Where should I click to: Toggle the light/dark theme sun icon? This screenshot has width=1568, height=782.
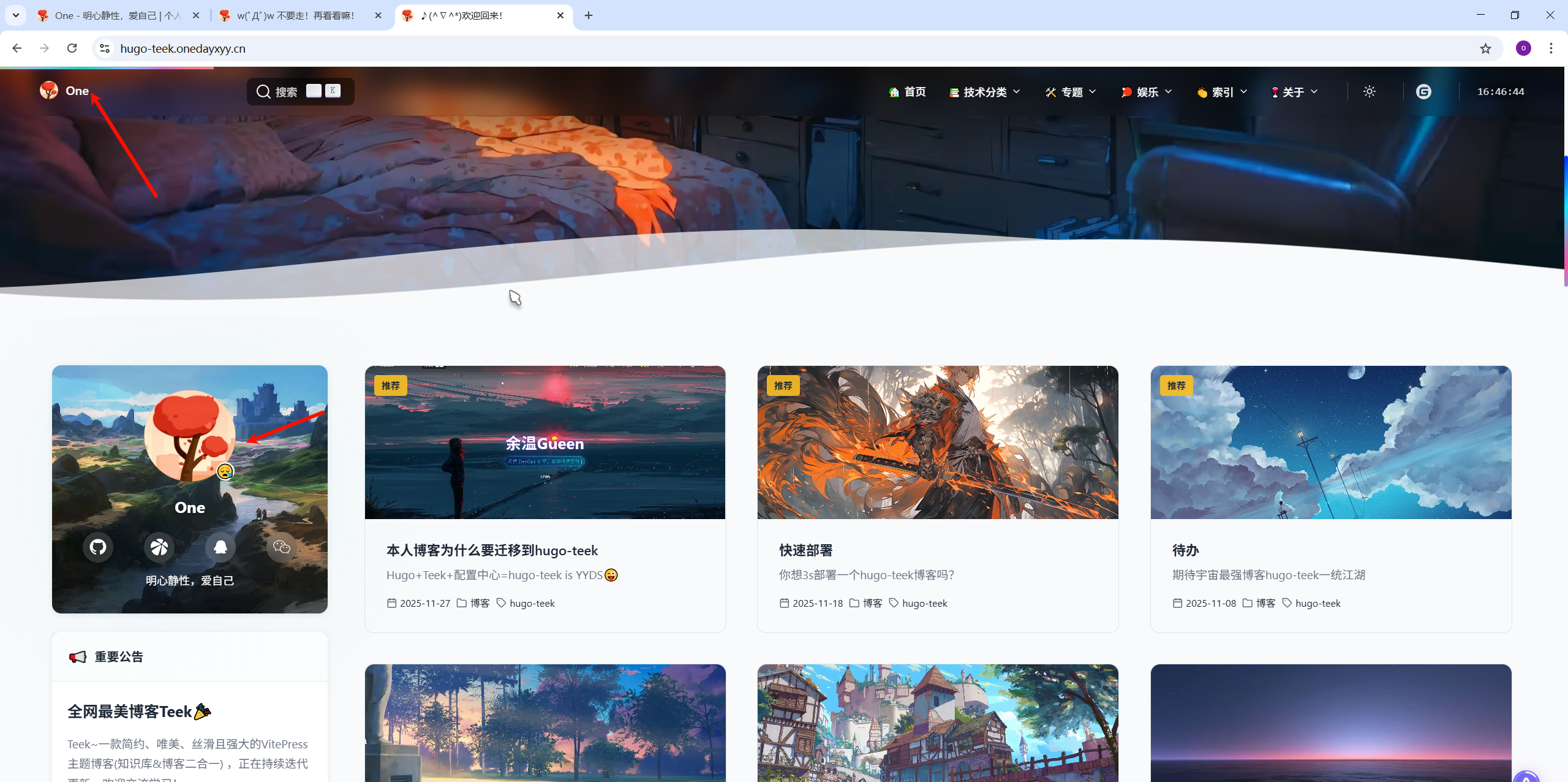click(x=1370, y=91)
